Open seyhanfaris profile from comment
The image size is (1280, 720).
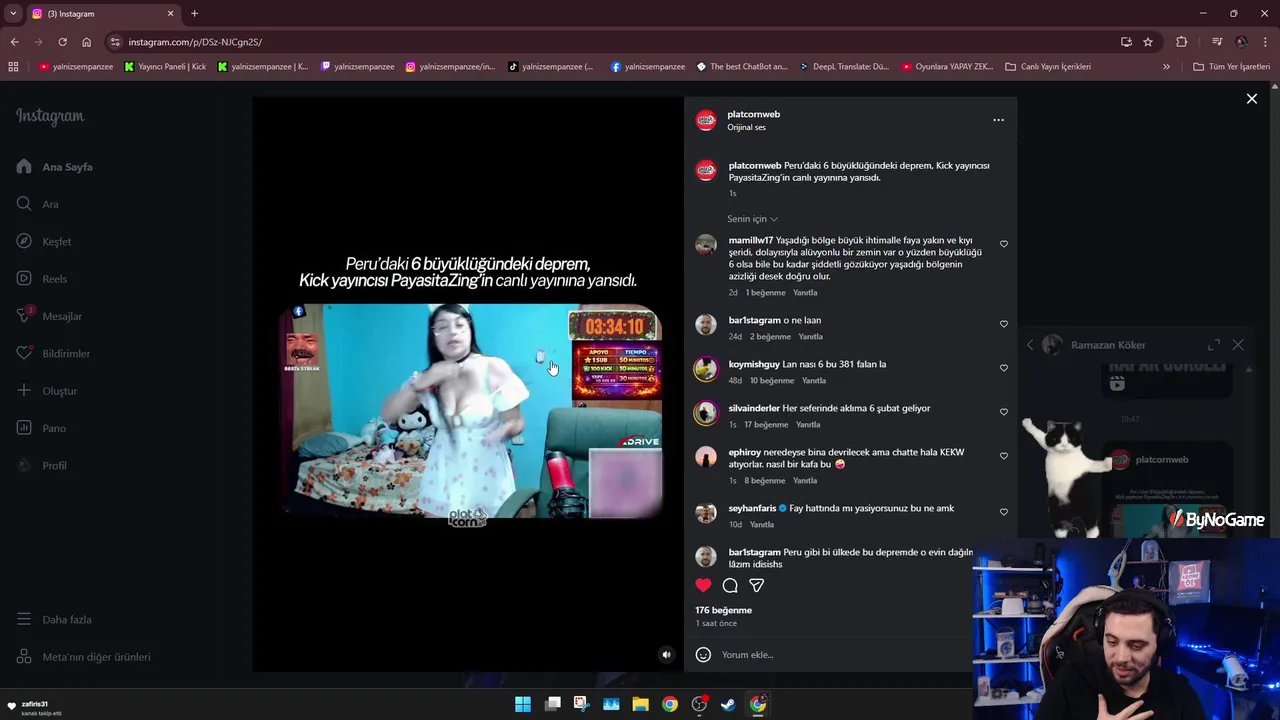[x=752, y=508]
